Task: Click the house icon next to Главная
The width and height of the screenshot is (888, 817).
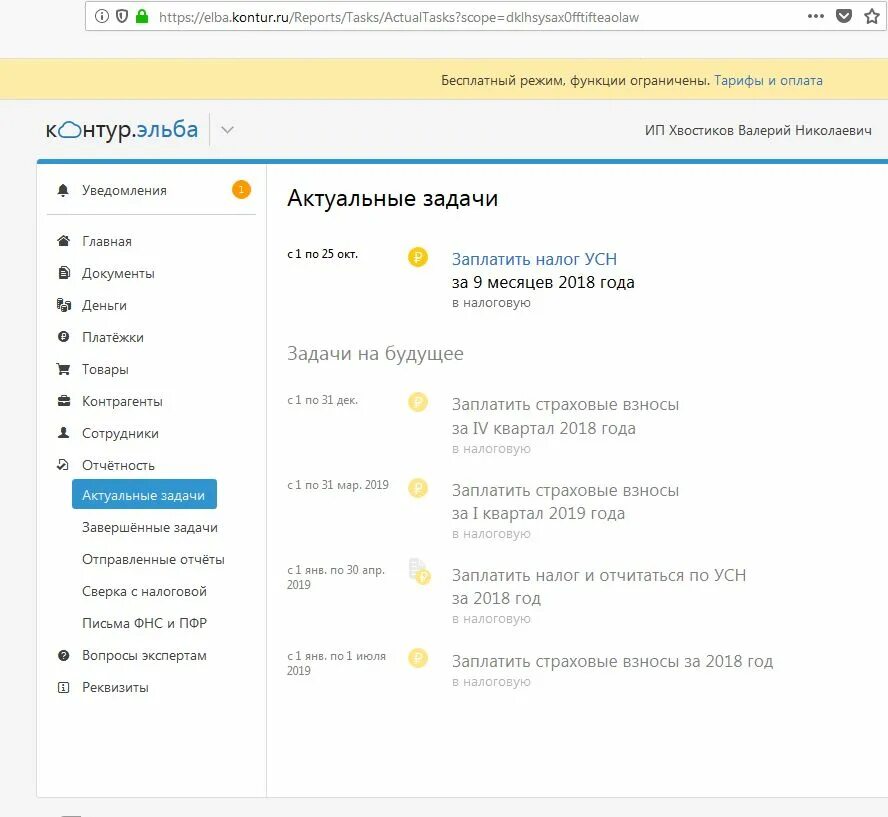Action: 63,241
